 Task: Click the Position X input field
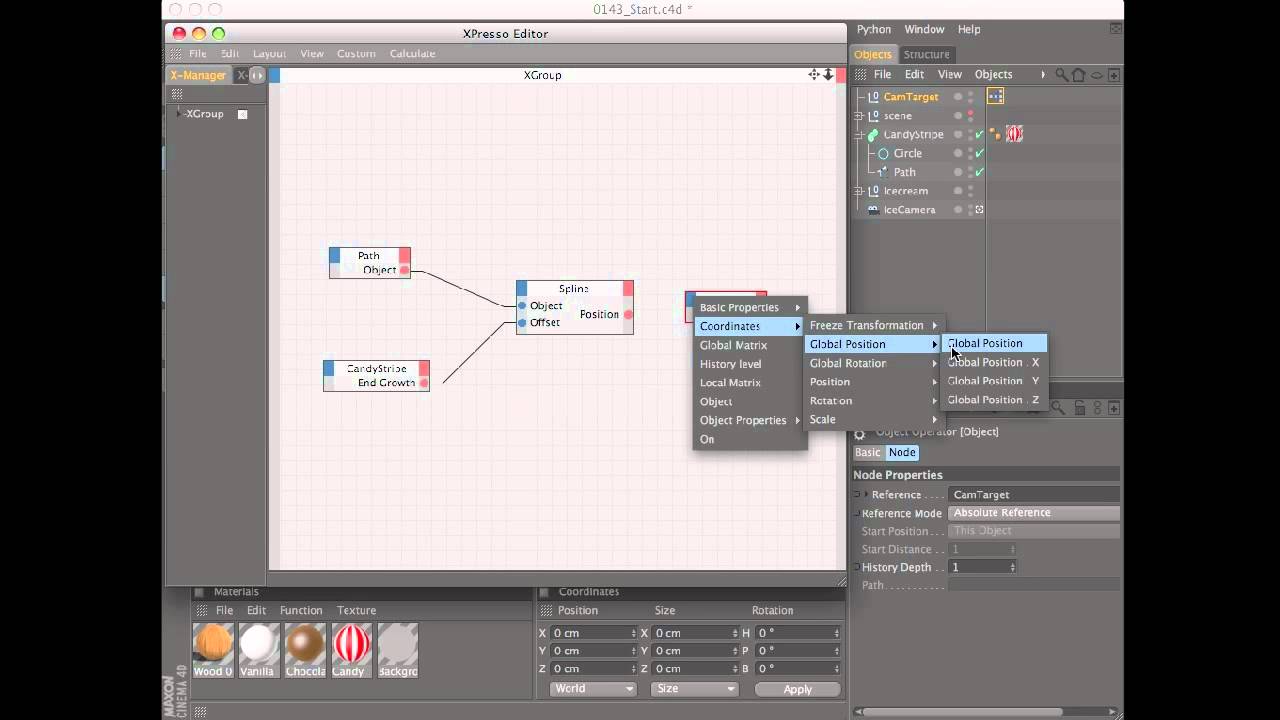tap(594, 633)
